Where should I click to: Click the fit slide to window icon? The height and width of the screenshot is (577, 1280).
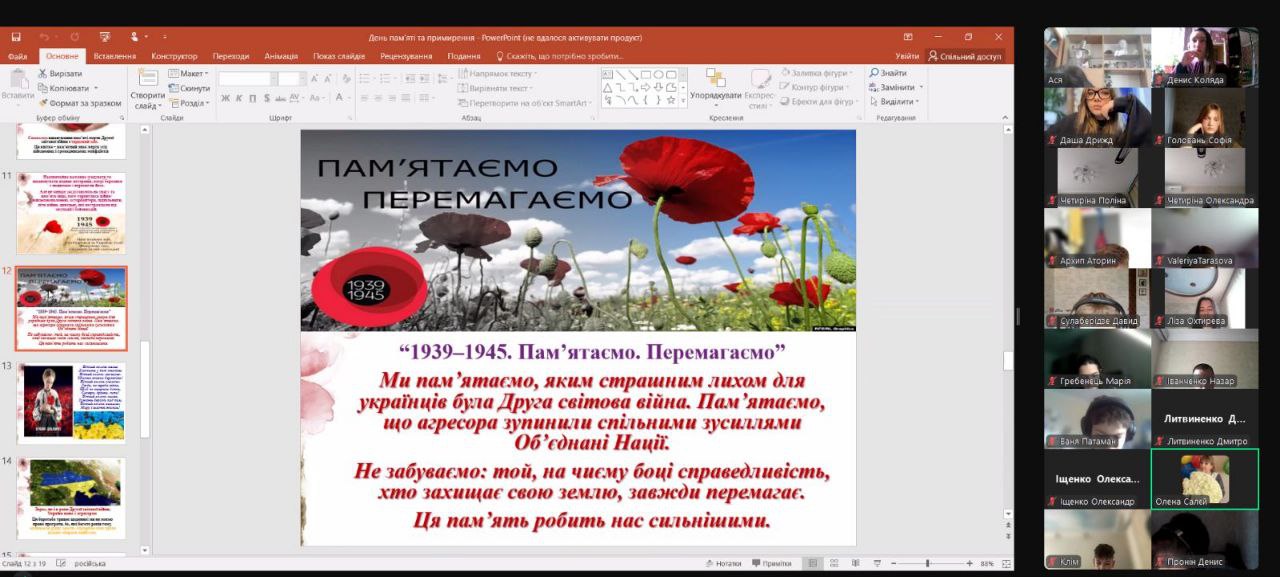[1001, 563]
